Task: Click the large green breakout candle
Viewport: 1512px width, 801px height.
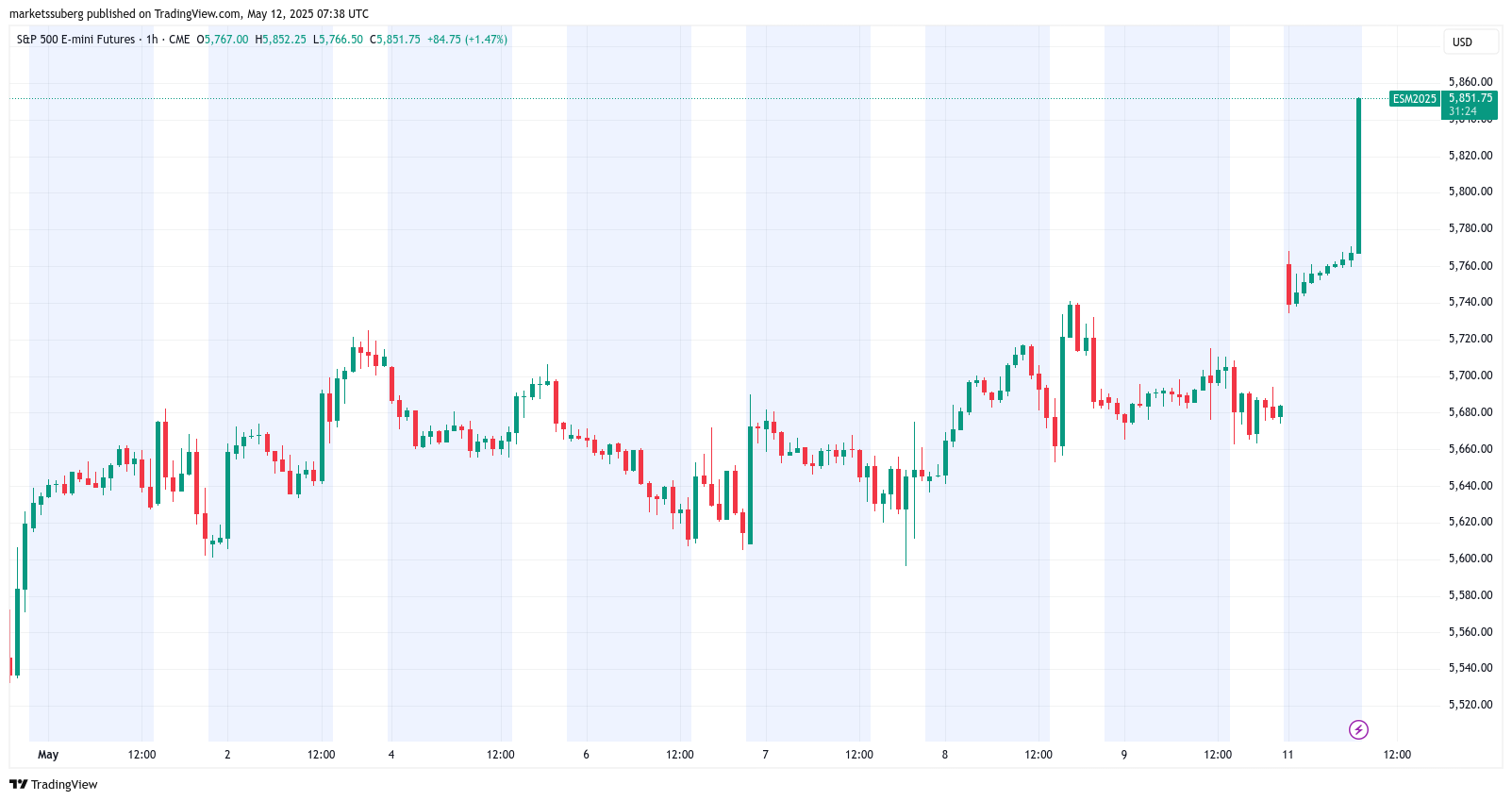Action: tap(1358, 175)
